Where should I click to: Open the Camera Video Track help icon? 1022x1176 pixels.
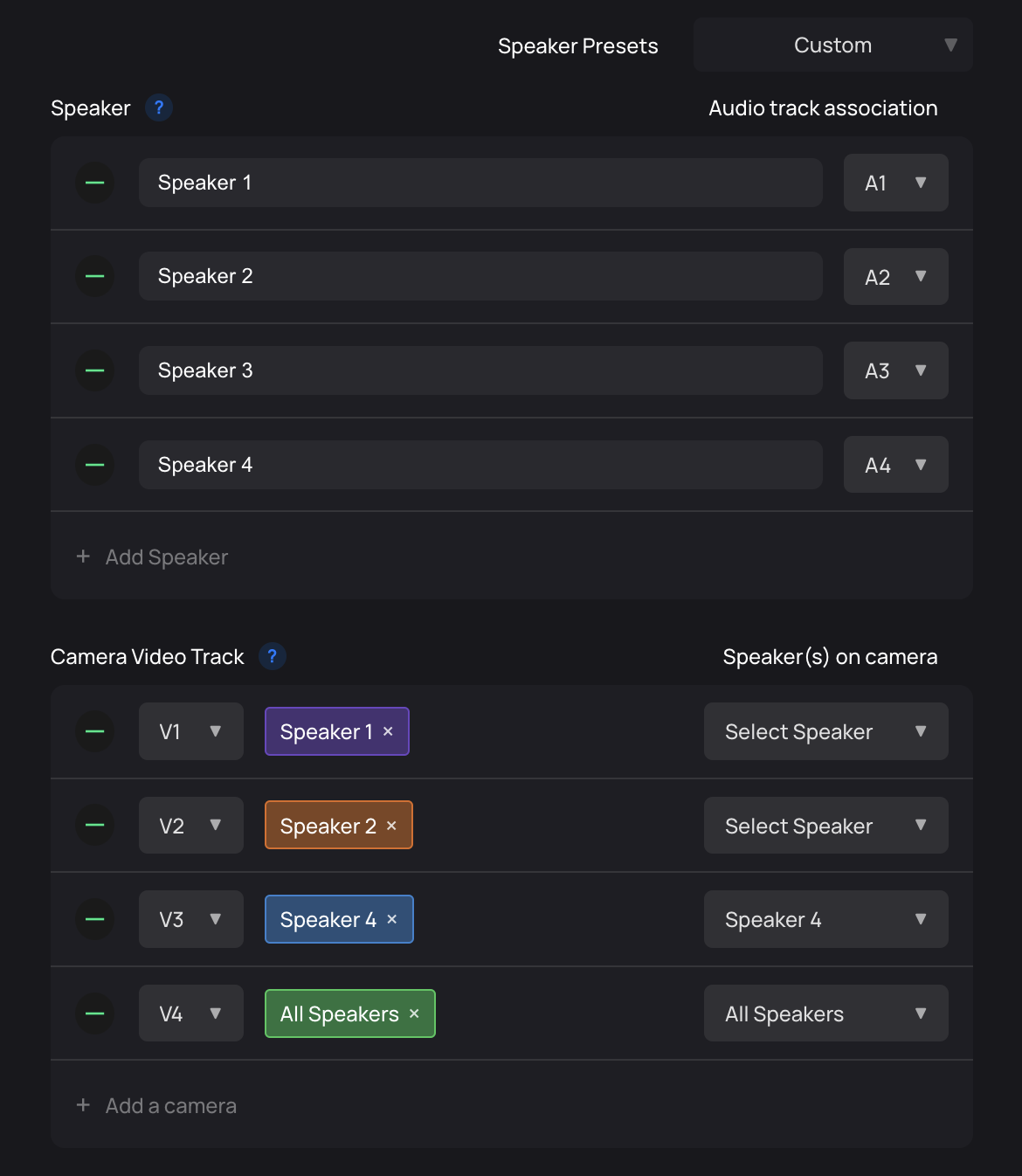272,656
